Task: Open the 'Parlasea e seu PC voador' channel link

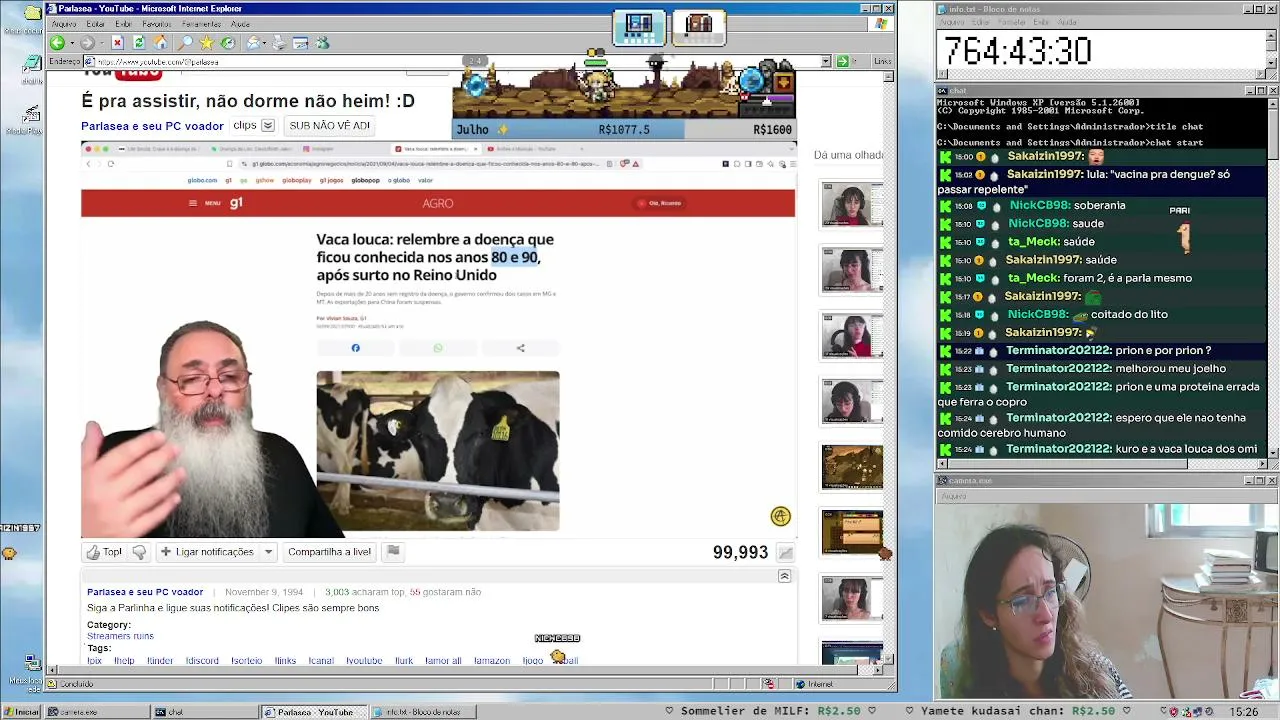Action: [x=152, y=126]
